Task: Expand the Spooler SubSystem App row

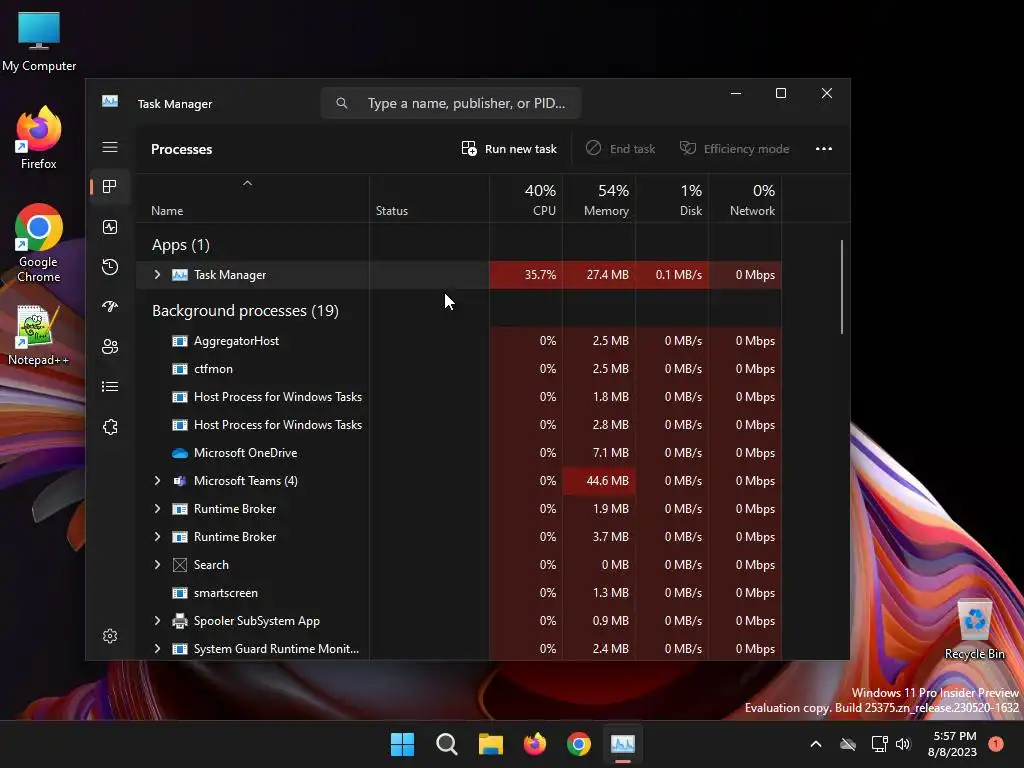Action: tap(157, 621)
